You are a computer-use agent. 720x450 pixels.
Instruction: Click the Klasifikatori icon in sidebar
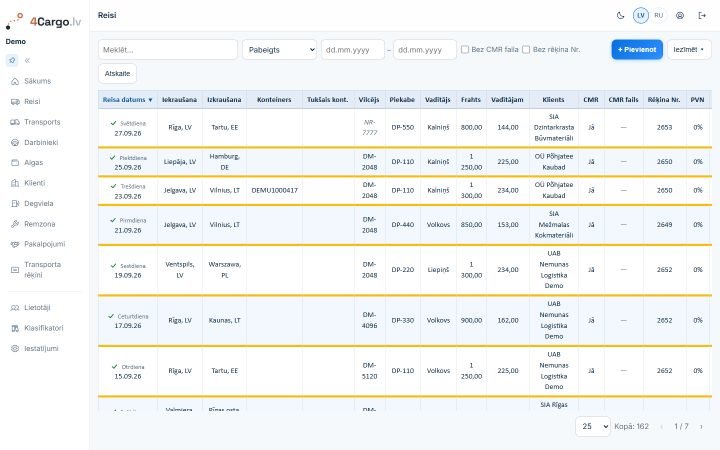15,328
